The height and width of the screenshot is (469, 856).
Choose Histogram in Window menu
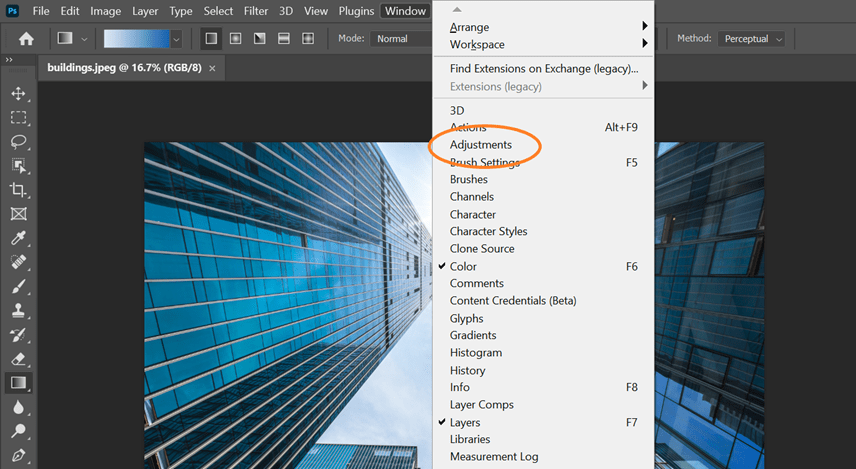pos(544,353)
